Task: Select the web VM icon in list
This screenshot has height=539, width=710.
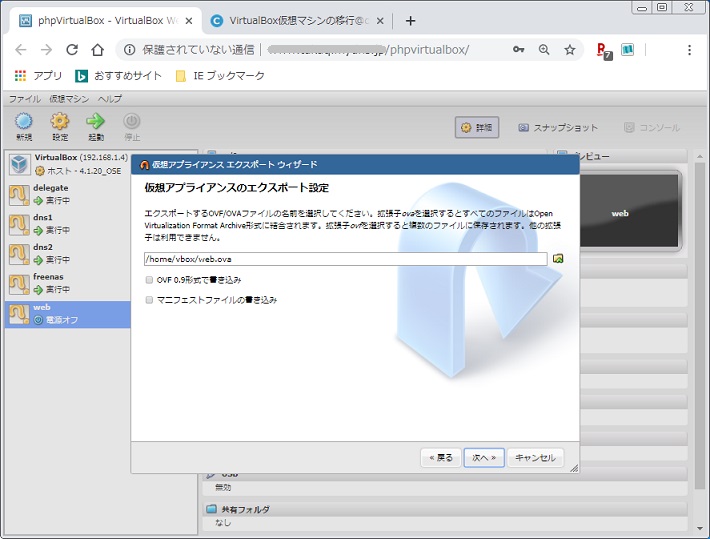Action: pyautogui.click(x=19, y=314)
